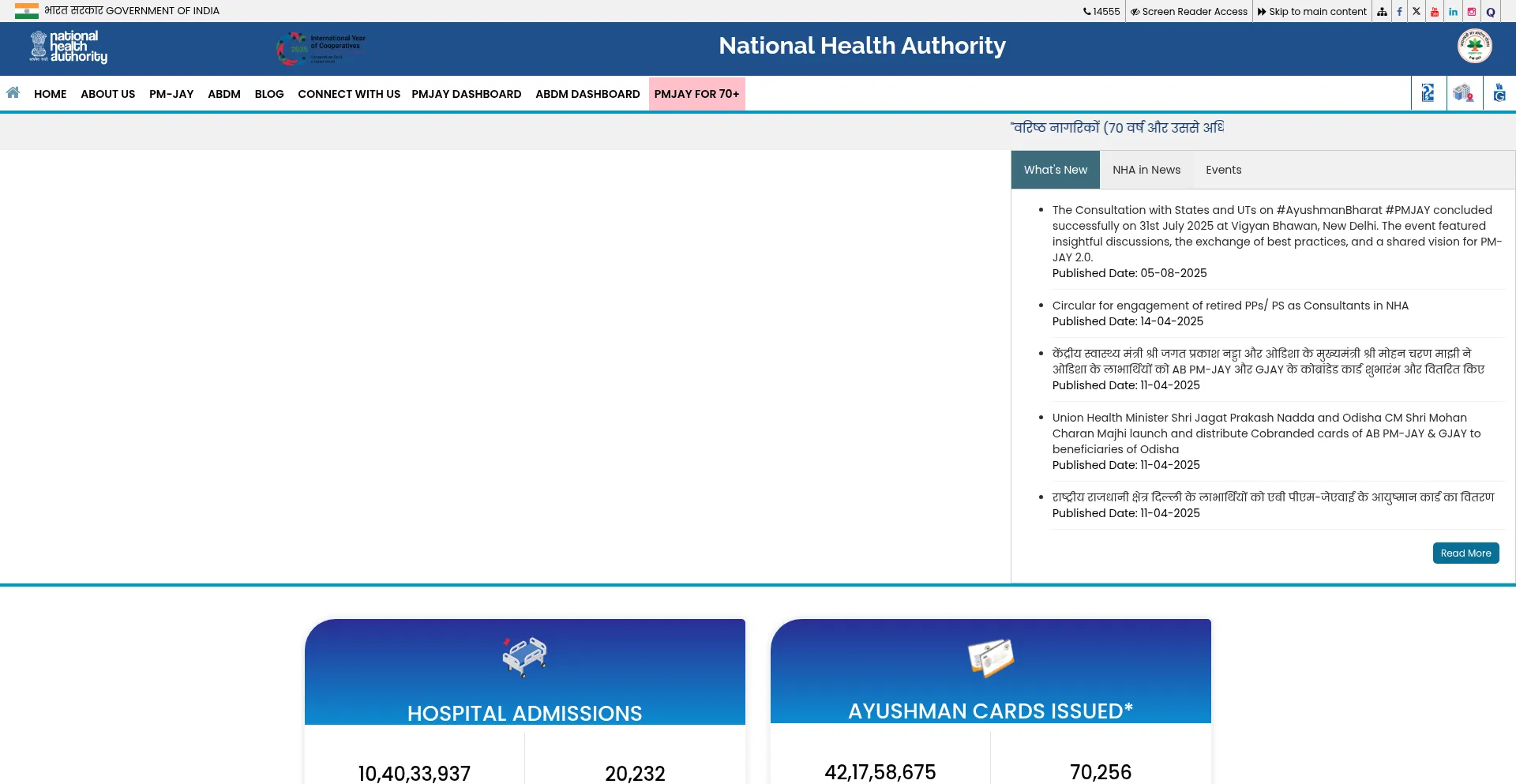Open the LinkedIn icon link
This screenshot has width=1516, height=784.
tap(1453, 12)
